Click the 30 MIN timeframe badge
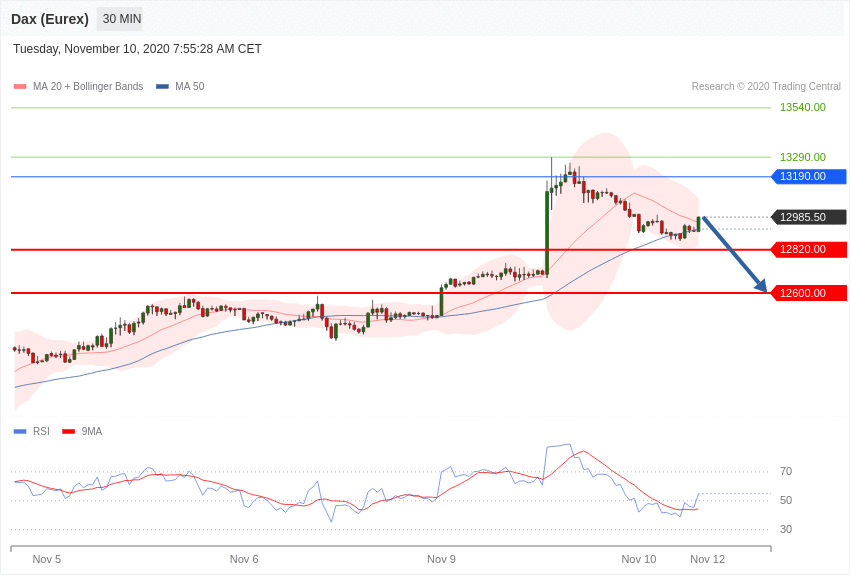 pyautogui.click(x=120, y=19)
